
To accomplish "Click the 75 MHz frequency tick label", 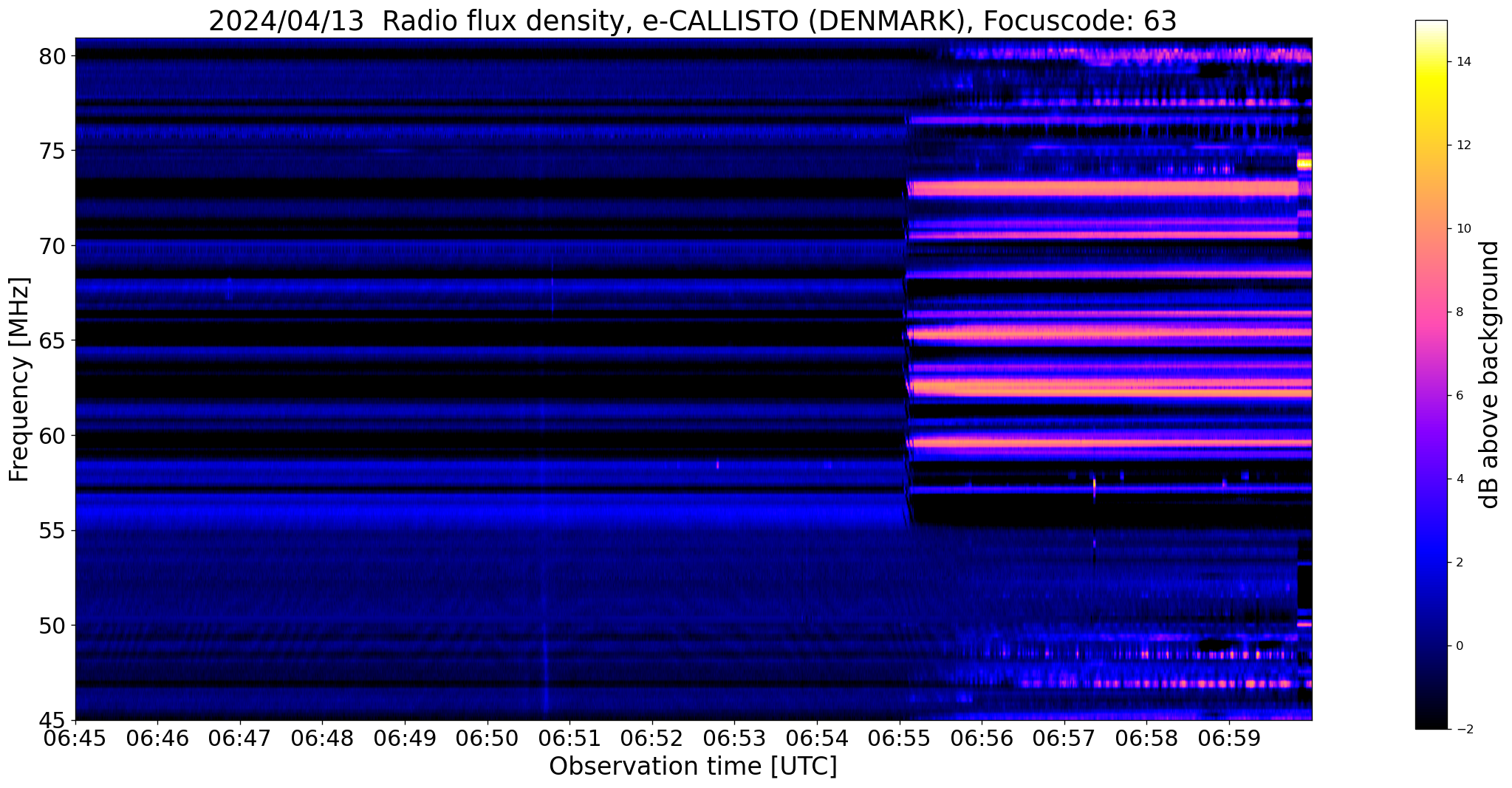I will (52, 151).
